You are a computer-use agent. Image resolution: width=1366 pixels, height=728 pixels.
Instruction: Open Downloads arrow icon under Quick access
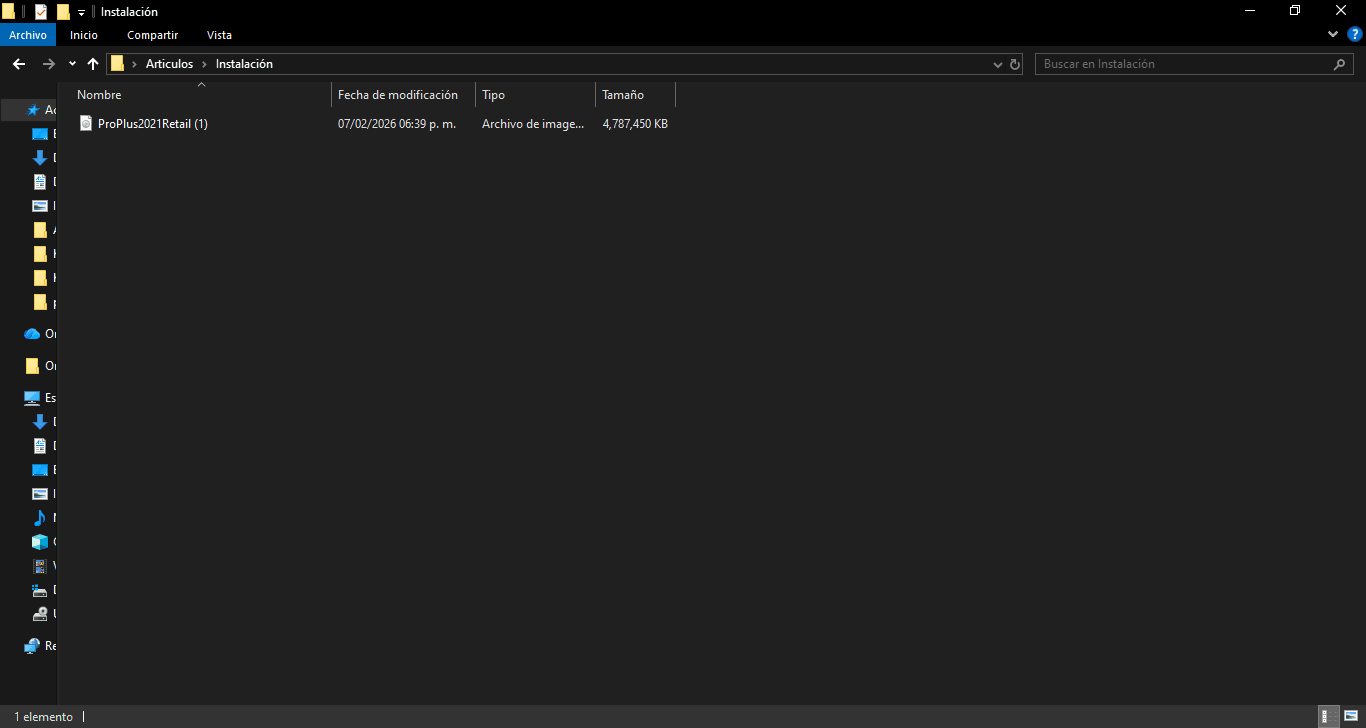[x=40, y=158]
